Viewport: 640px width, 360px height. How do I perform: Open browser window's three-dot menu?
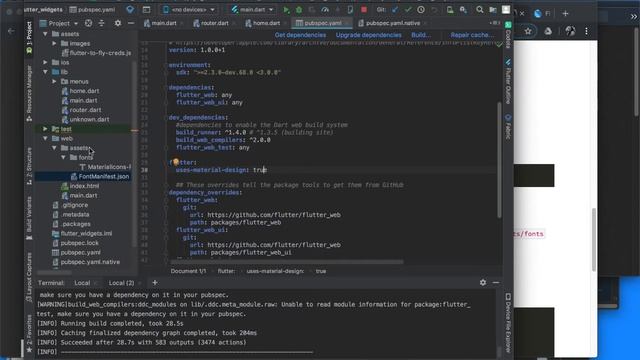pos(587,31)
